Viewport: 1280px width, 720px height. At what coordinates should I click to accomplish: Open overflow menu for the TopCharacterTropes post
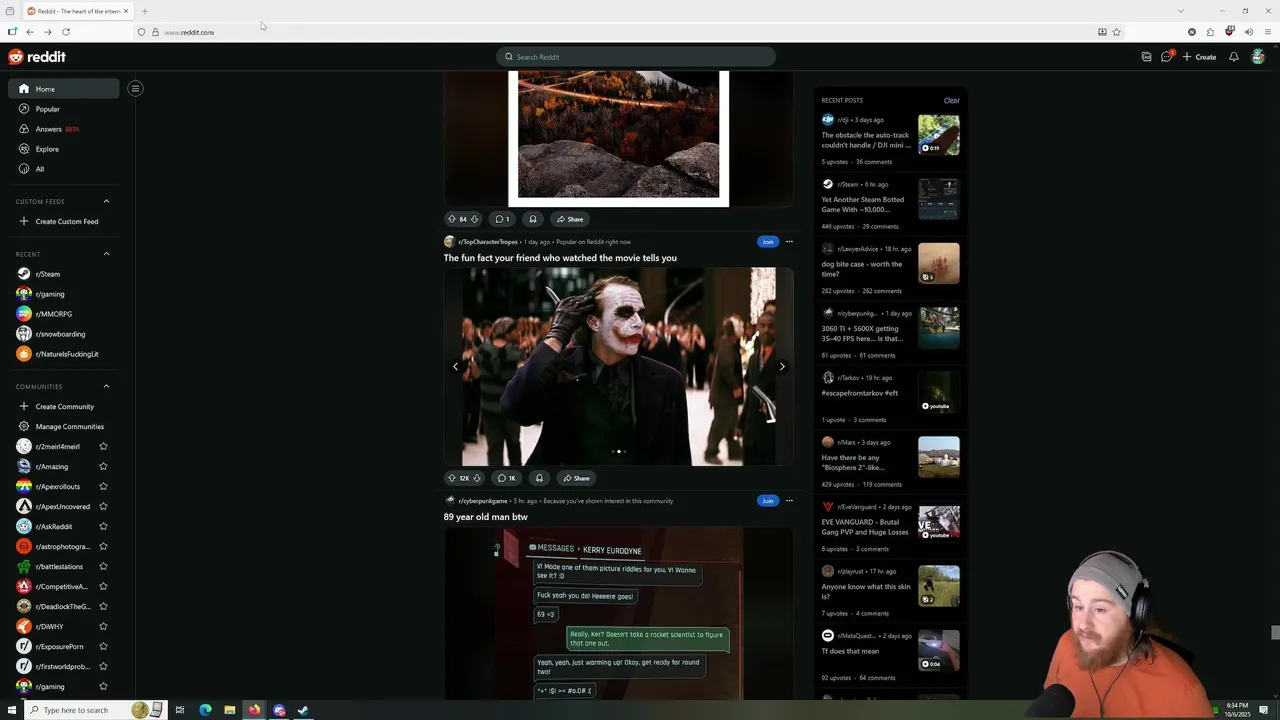(x=789, y=241)
